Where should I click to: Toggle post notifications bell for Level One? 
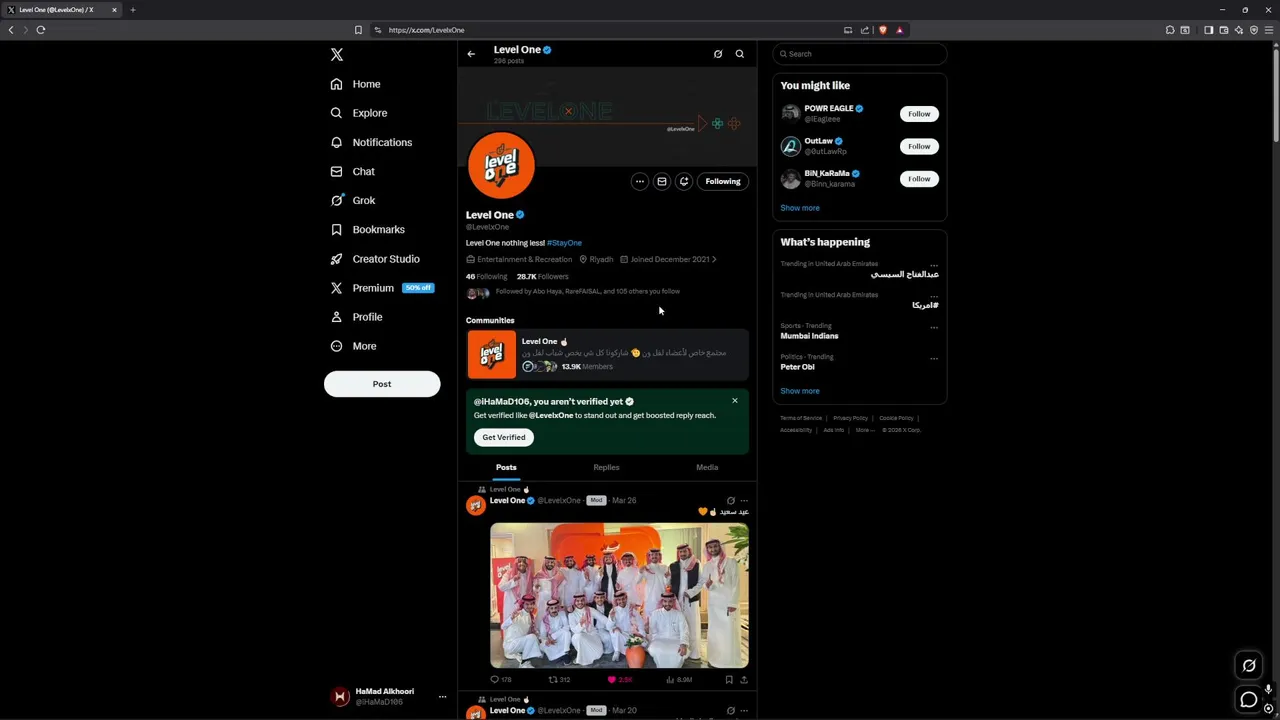[x=684, y=181]
